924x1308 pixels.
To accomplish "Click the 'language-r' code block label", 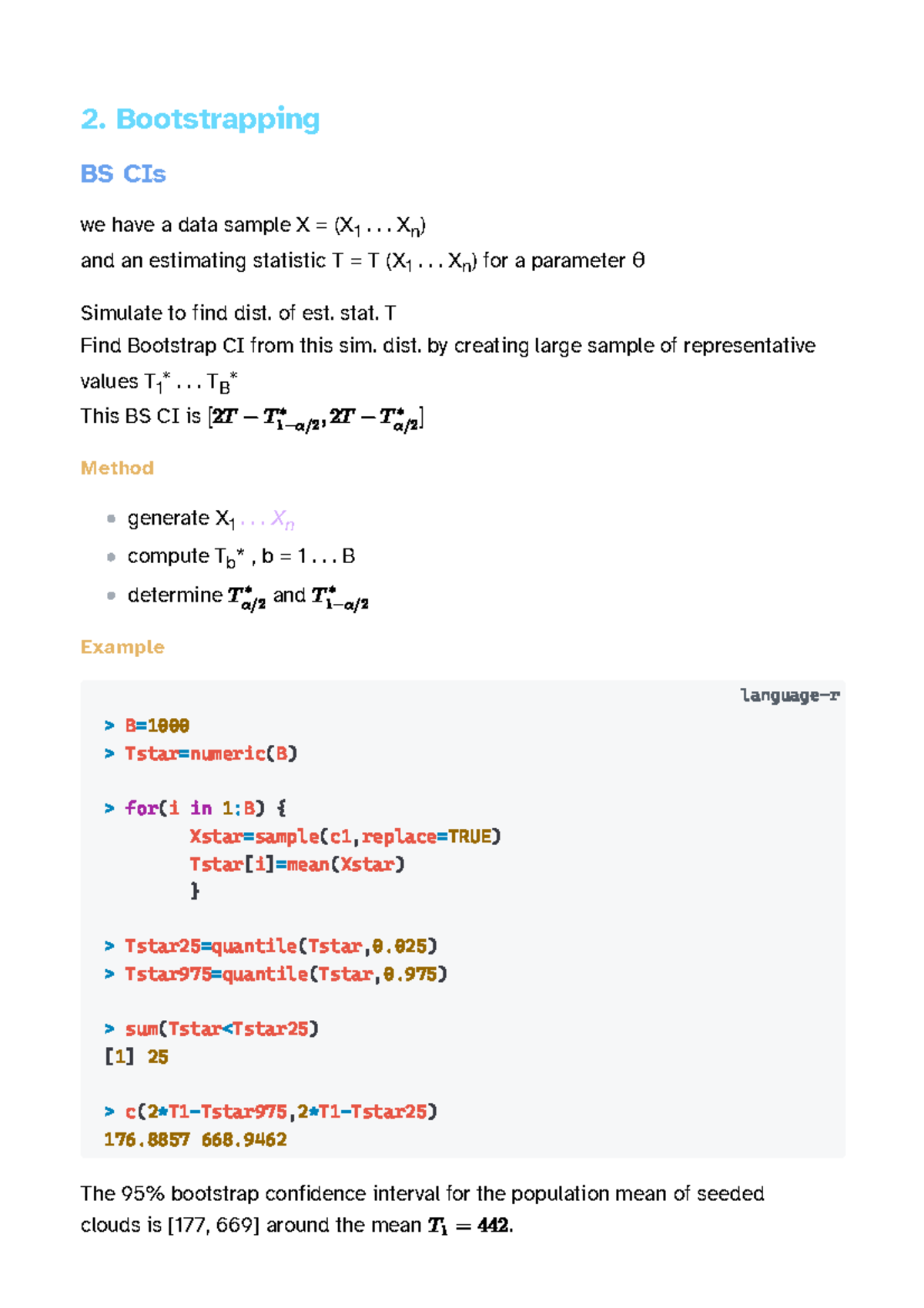I will 790,696.
